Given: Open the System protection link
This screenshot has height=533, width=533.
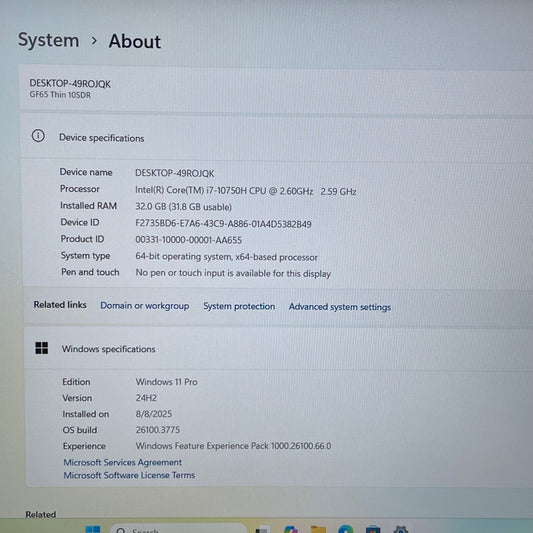Looking at the screenshot, I should (x=239, y=306).
